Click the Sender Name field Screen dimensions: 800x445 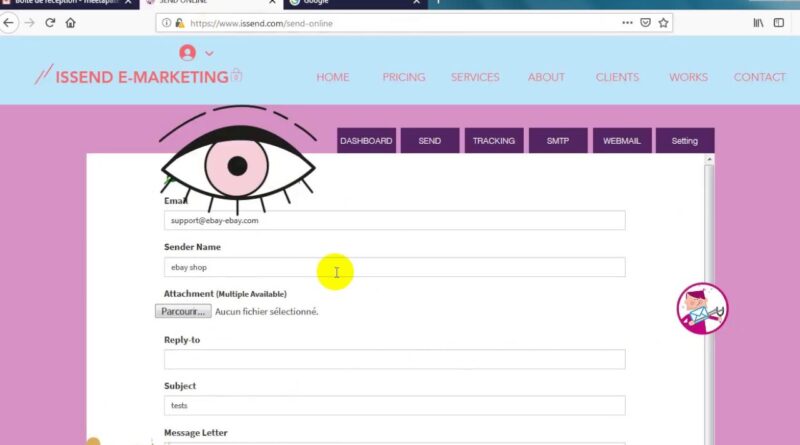(394, 267)
